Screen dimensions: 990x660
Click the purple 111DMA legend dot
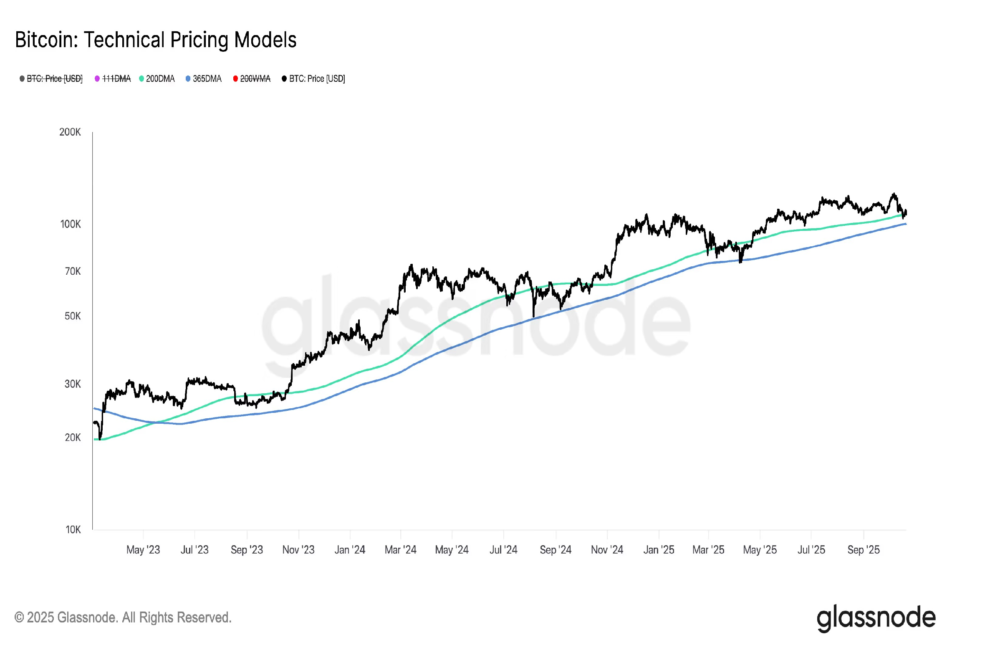coord(97,78)
